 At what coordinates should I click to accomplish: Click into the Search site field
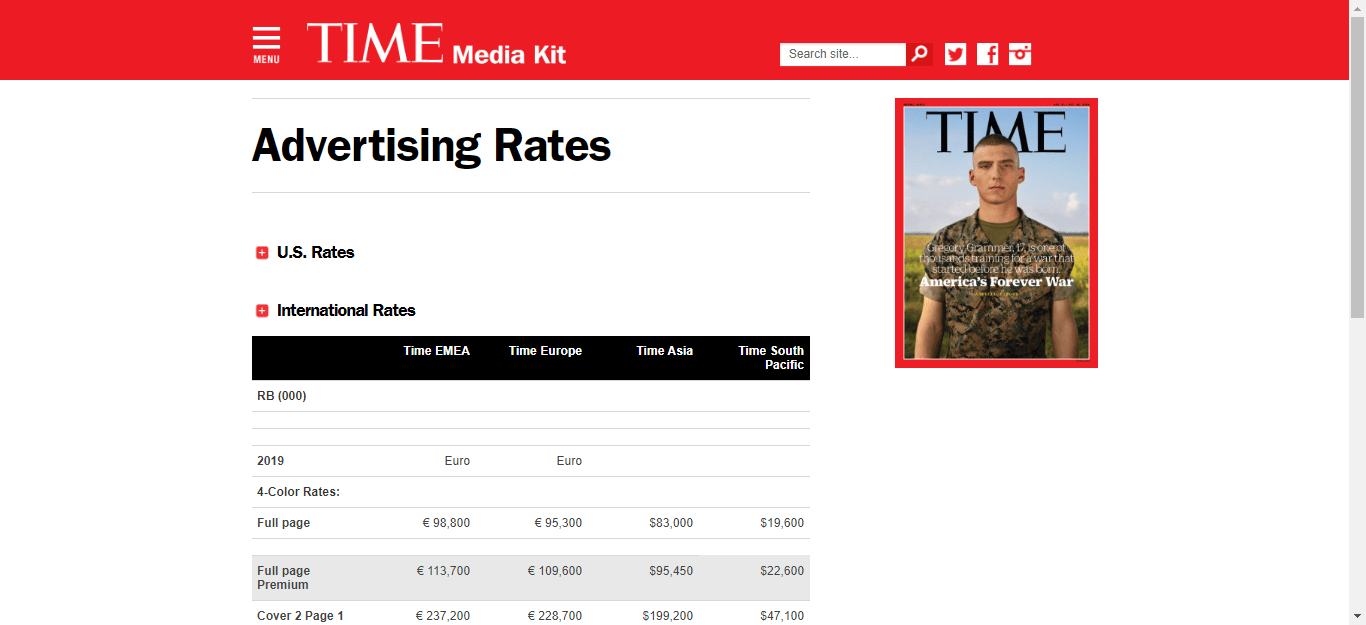(x=842, y=54)
